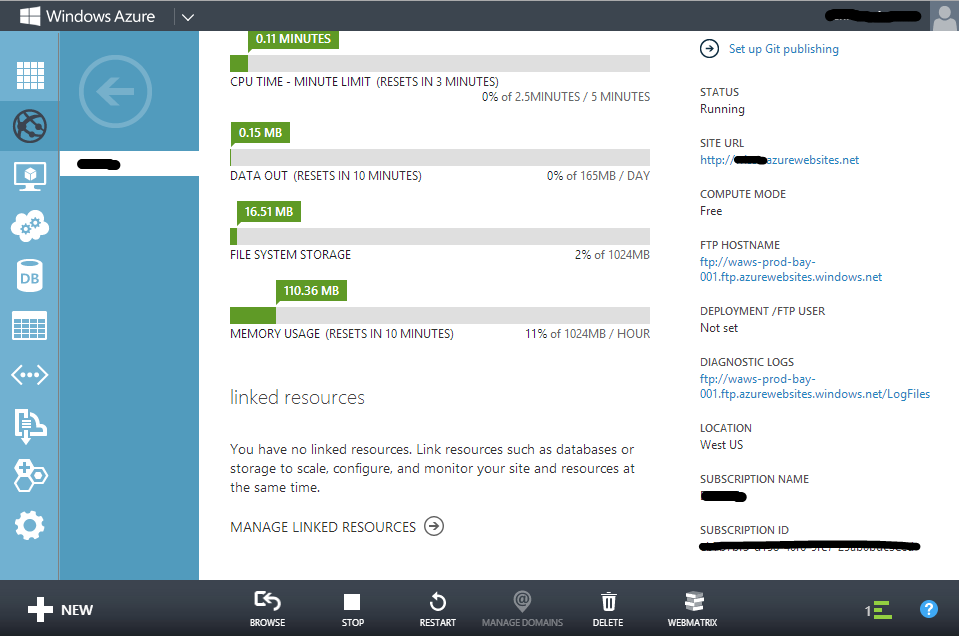Image resolution: width=959 pixels, height=636 pixels.
Task: Open the Set up Git publishing link
Action: coord(783,49)
